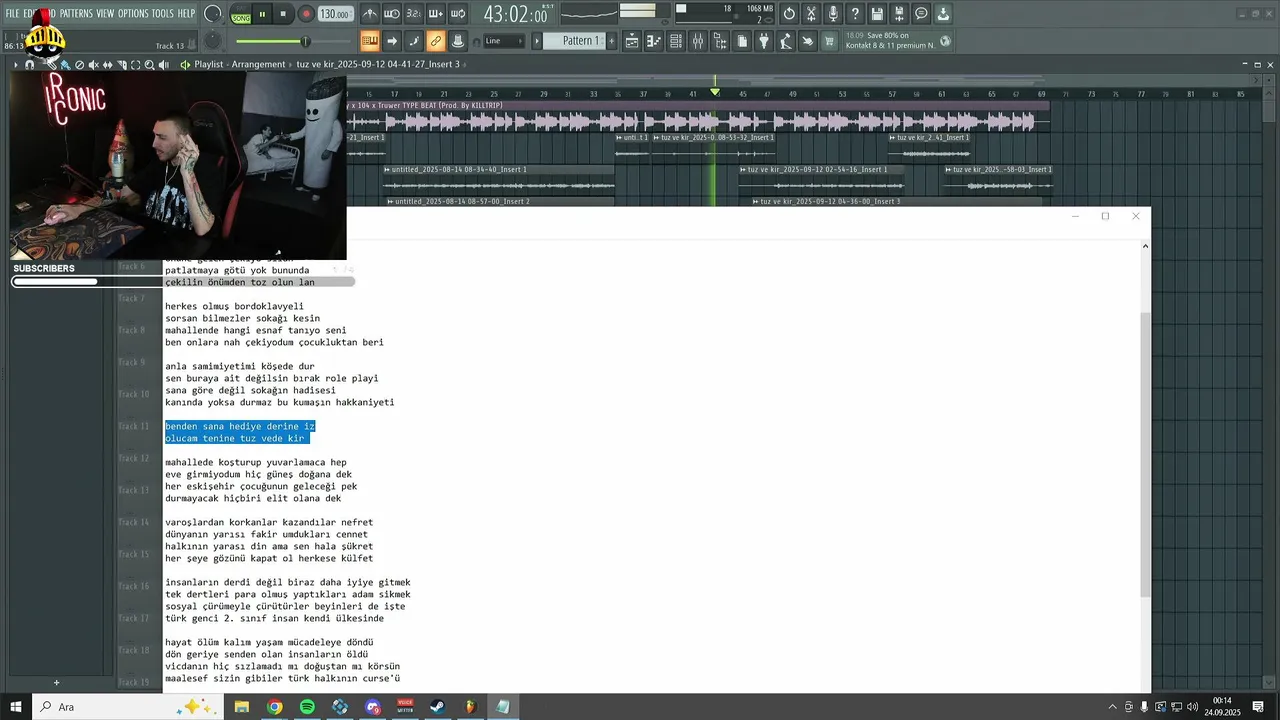Open the FILE menu

tap(12, 13)
